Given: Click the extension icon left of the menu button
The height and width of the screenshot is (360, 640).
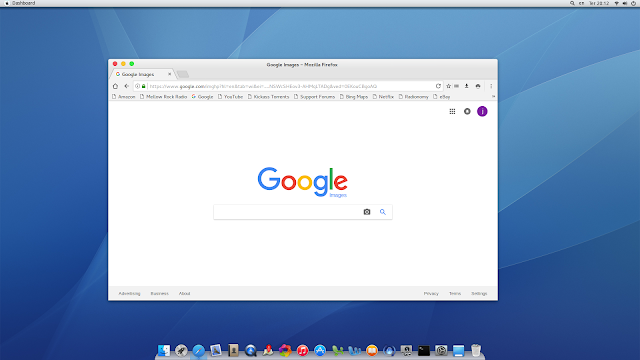Looking at the screenshot, I should tap(478, 86).
